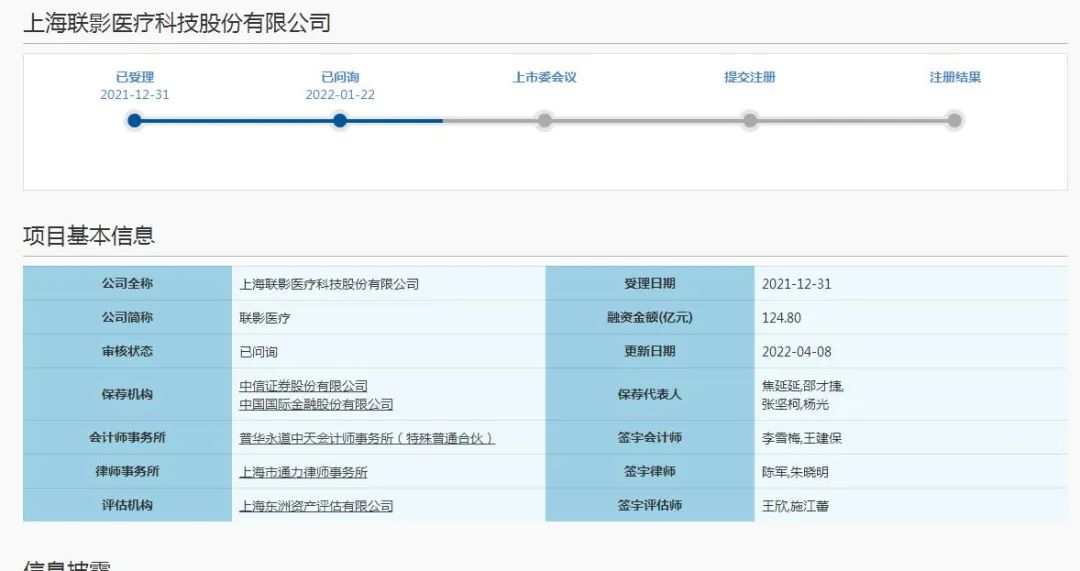Open the 上海东洲资产评估有限公司 appraiser link
Viewport: 1080px width, 571px height.
316,506
